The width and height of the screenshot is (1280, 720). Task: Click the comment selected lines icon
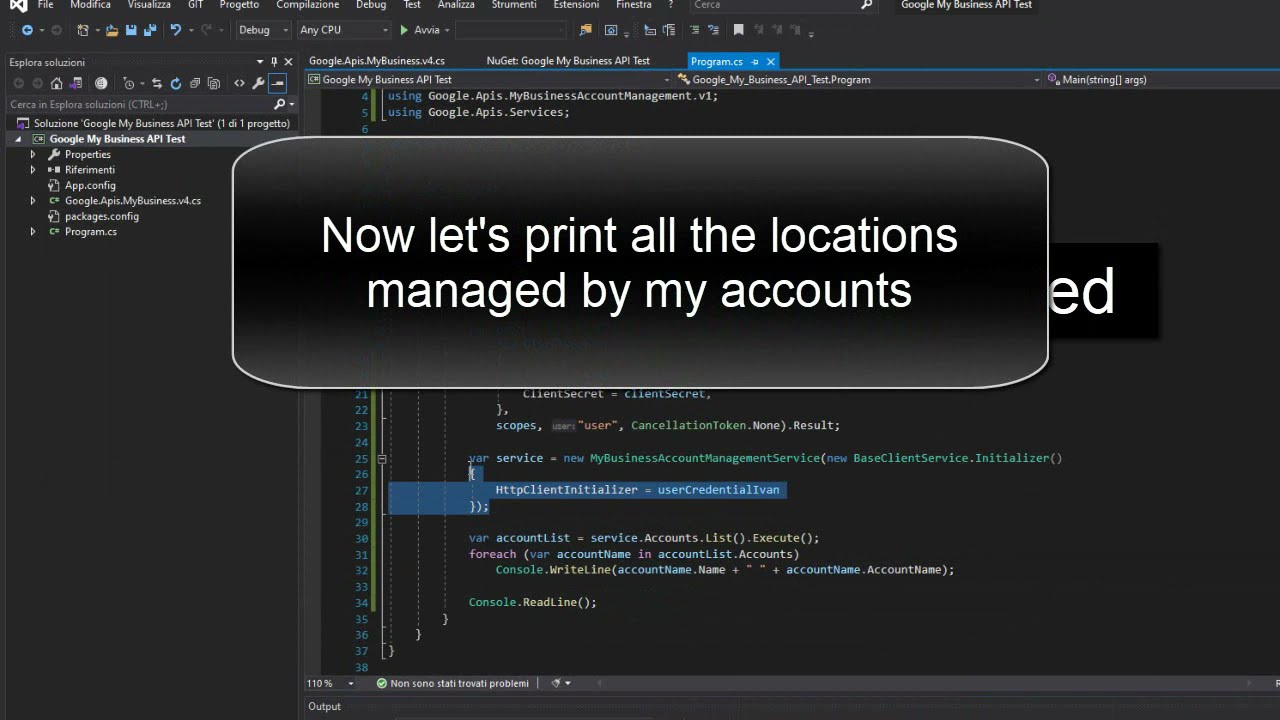pyautogui.click(x=694, y=30)
